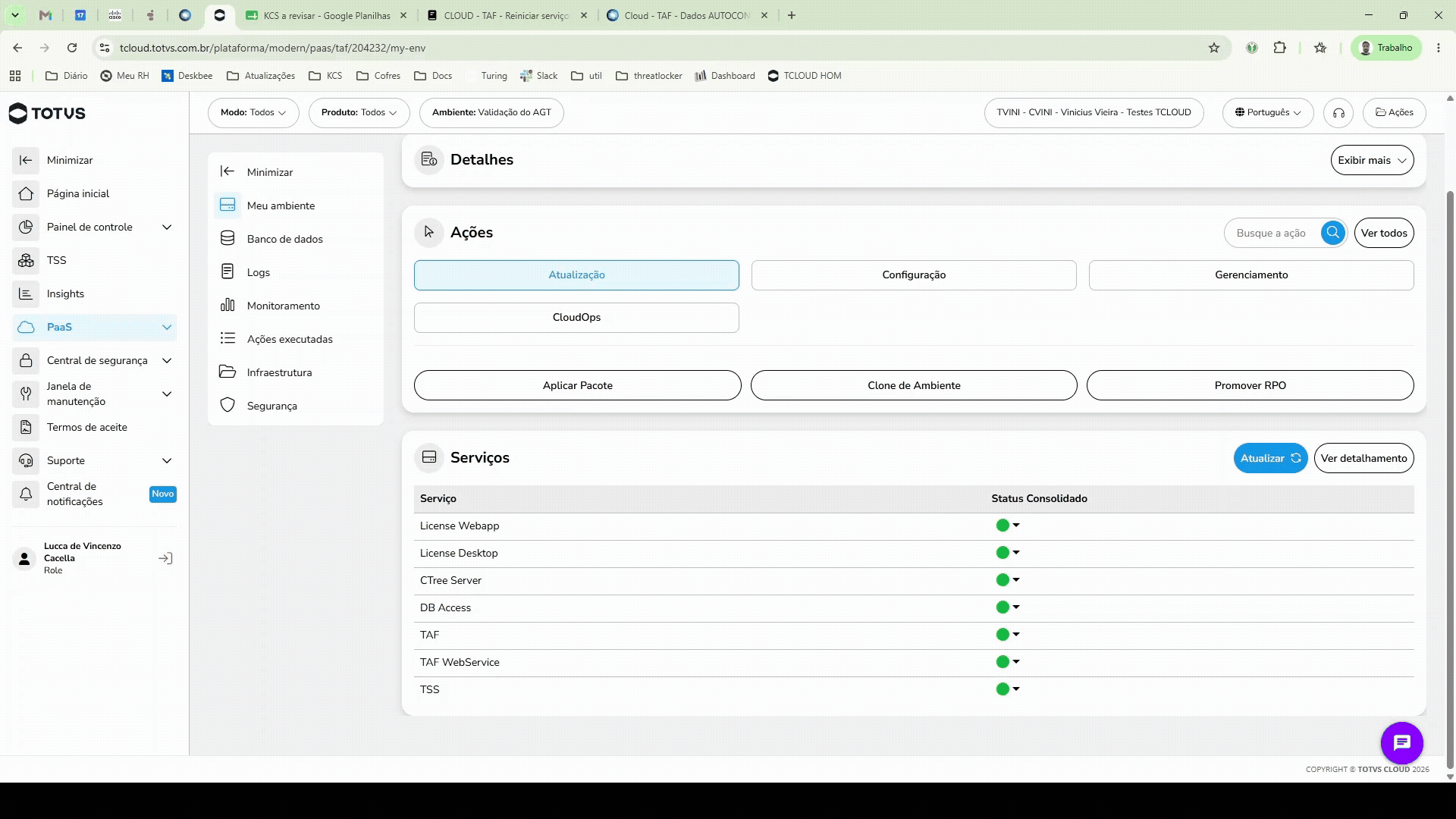Collapse the PaaS menu chevron

(167, 327)
